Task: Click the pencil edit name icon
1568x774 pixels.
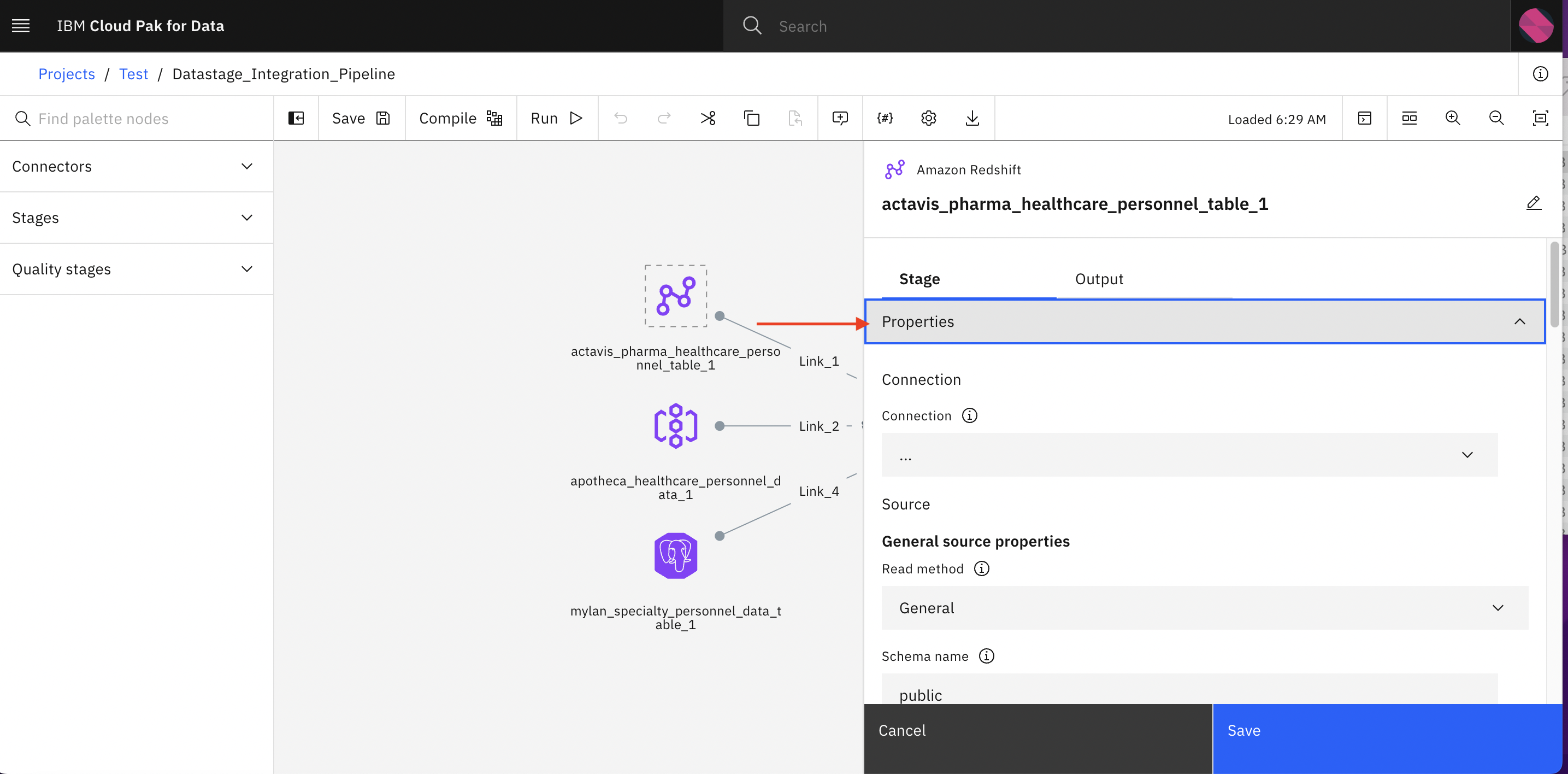Action: (1533, 203)
